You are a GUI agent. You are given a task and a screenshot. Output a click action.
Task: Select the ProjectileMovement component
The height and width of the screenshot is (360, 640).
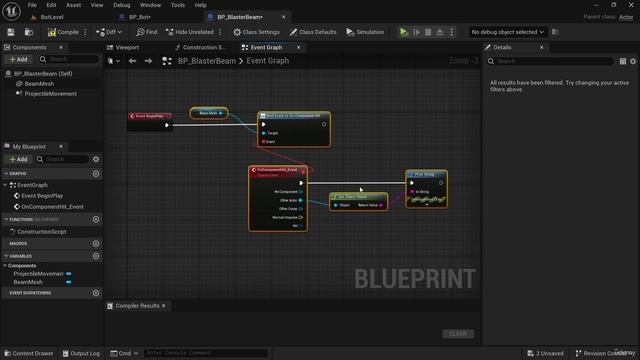click(50, 93)
